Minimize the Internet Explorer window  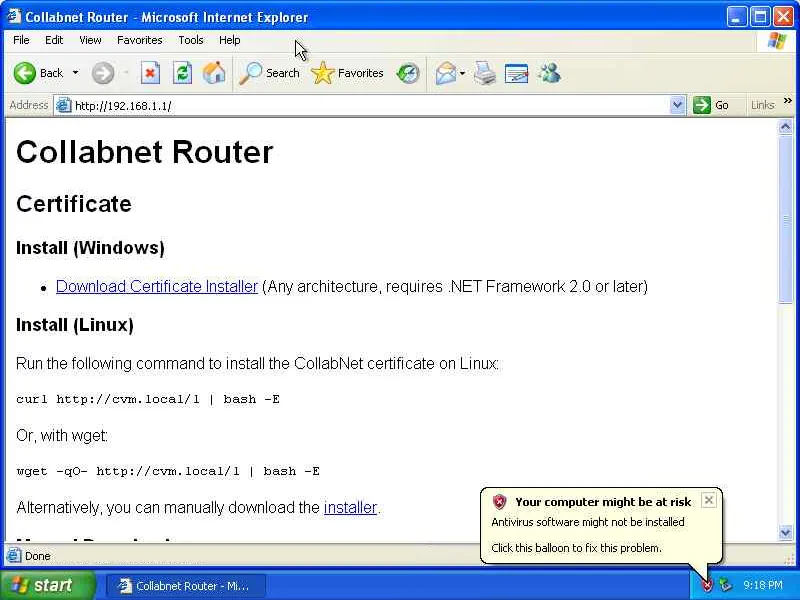736,17
